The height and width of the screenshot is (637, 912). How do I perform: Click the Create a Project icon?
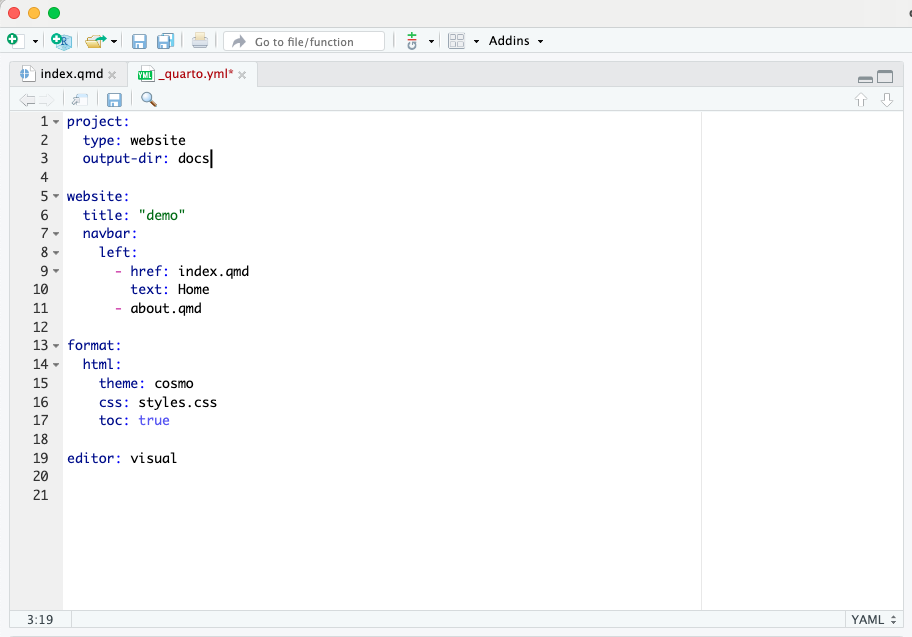pyautogui.click(x=61, y=41)
